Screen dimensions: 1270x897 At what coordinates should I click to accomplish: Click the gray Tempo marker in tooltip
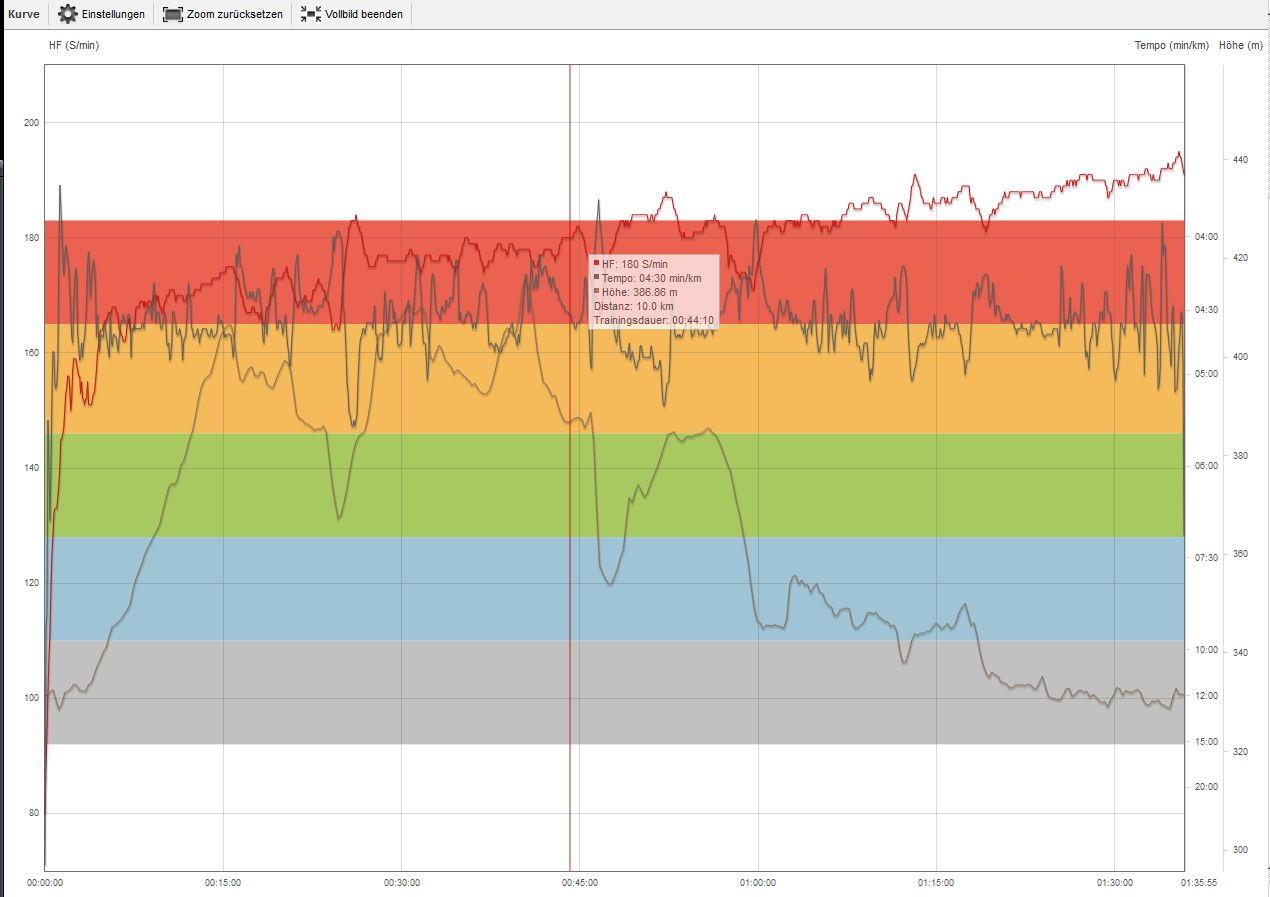click(596, 277)
